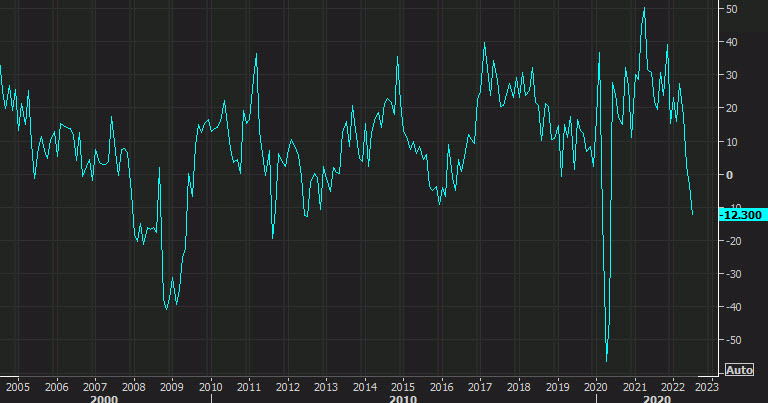Click the 2005 year label on the time axis
This screenshot has width=768, height=403.
click(x=18, y=387)
